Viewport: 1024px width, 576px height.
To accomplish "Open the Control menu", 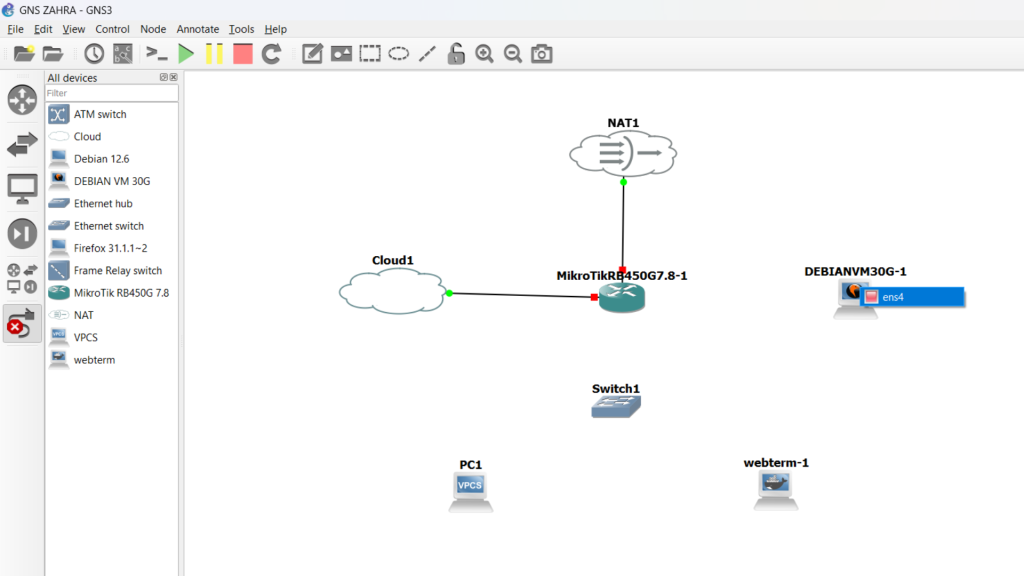I will 112,29.
